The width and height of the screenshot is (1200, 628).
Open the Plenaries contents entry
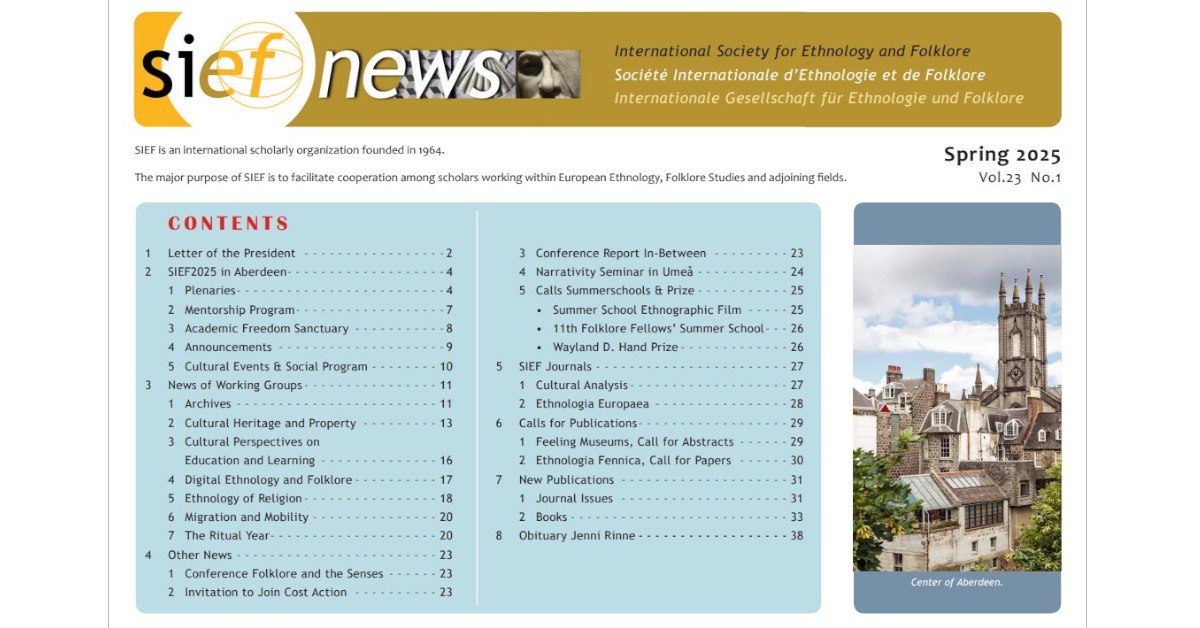pos(210,291)
